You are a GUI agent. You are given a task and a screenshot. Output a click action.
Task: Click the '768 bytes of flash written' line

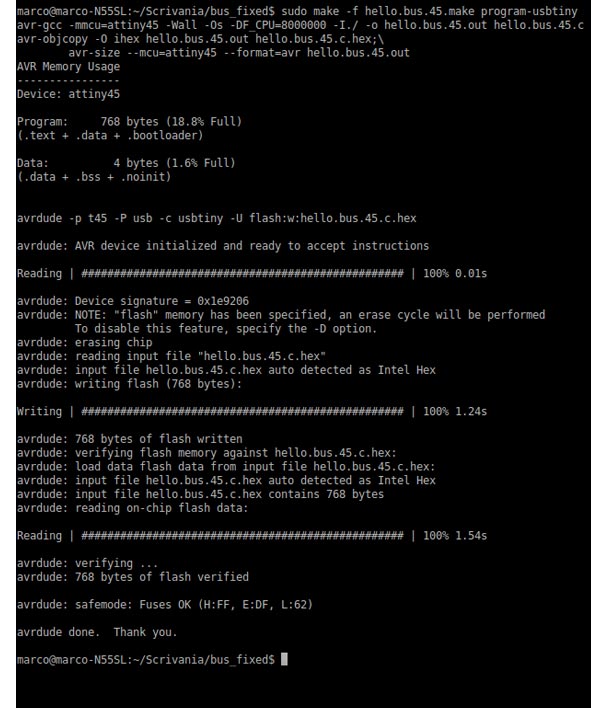(x=130, y=439)
